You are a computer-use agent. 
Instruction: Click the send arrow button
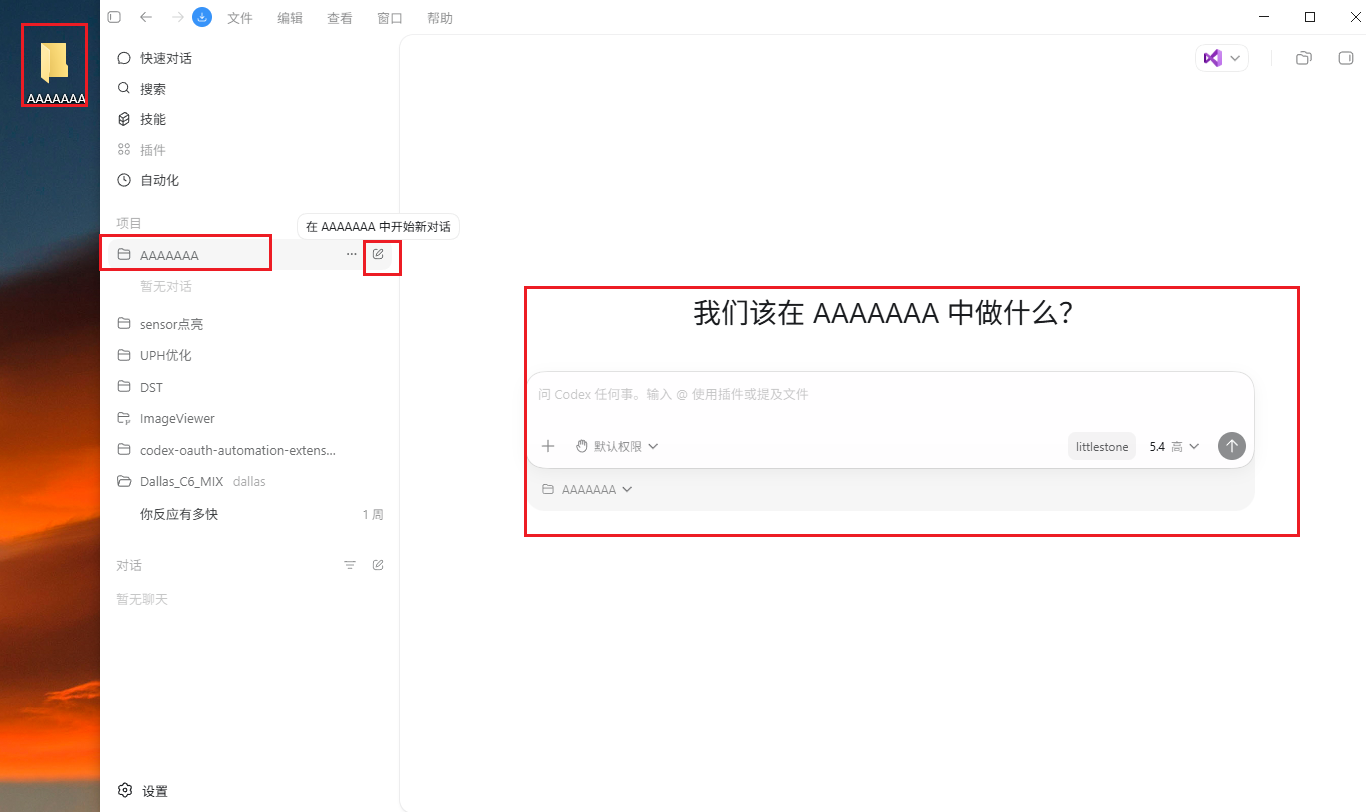[1232, 446]
